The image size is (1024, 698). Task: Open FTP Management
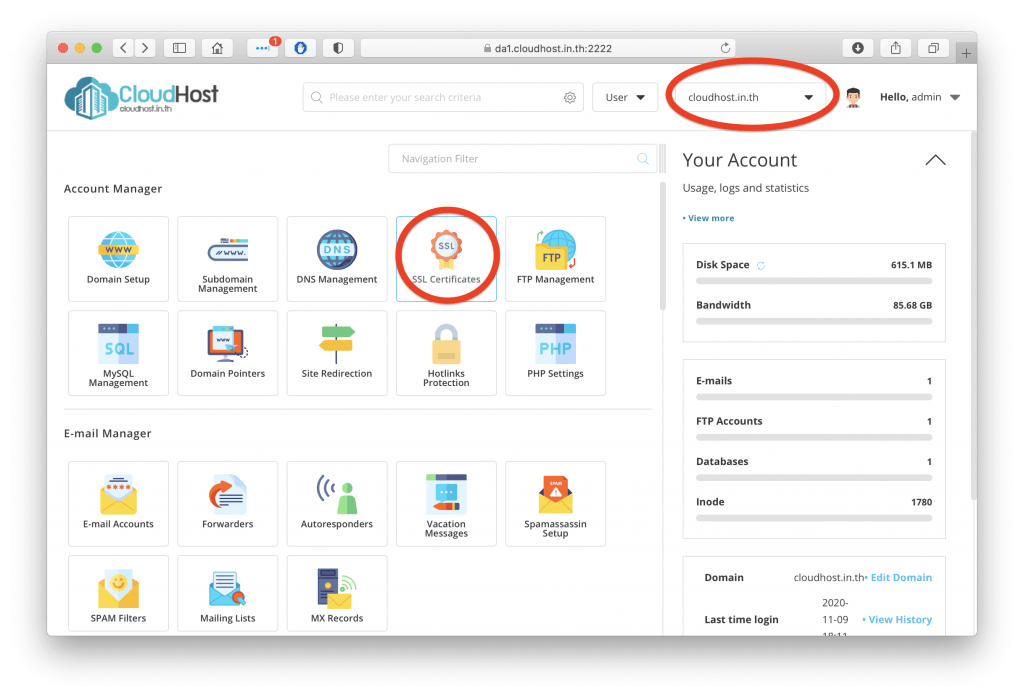[x=555, y=258]
